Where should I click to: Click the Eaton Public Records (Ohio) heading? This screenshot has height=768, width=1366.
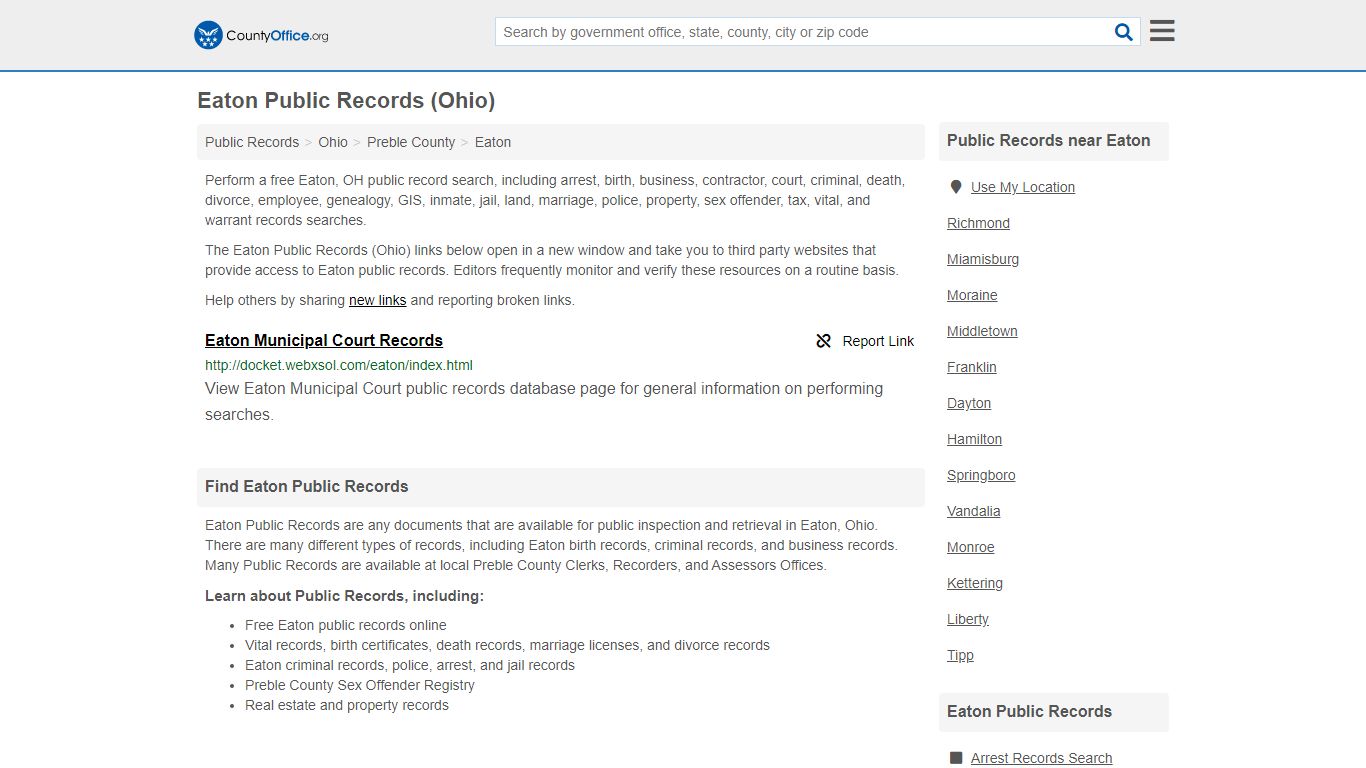point(346,101)
